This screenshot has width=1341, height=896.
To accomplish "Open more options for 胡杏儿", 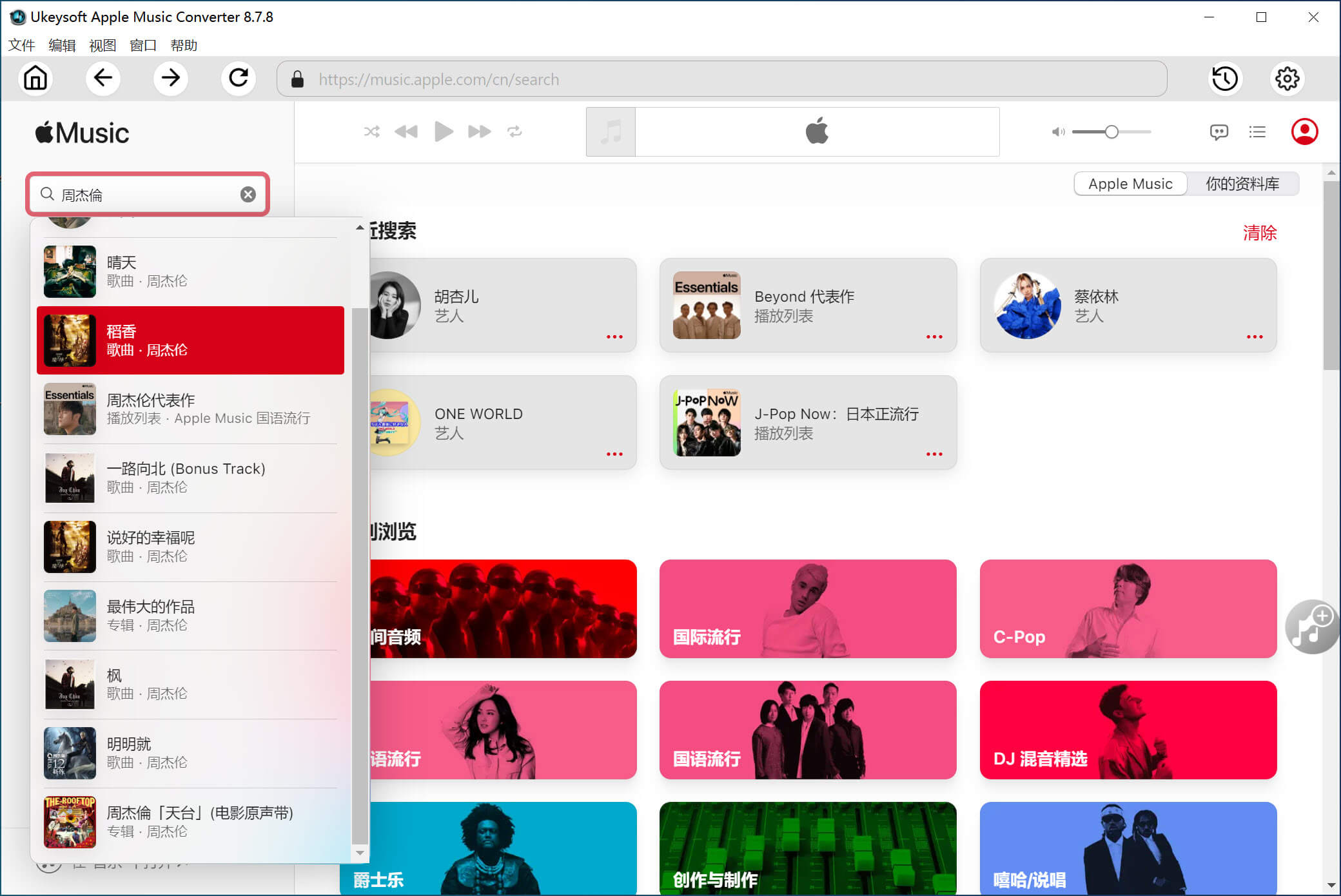I will click(x=614, y=336).
